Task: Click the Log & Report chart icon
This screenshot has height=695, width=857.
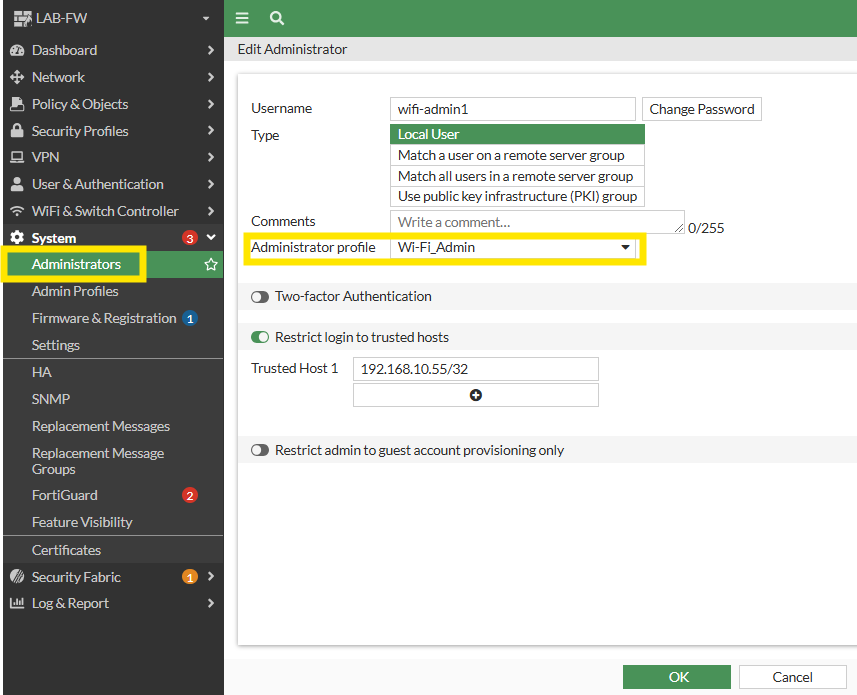Action: (x=17, y=603)
